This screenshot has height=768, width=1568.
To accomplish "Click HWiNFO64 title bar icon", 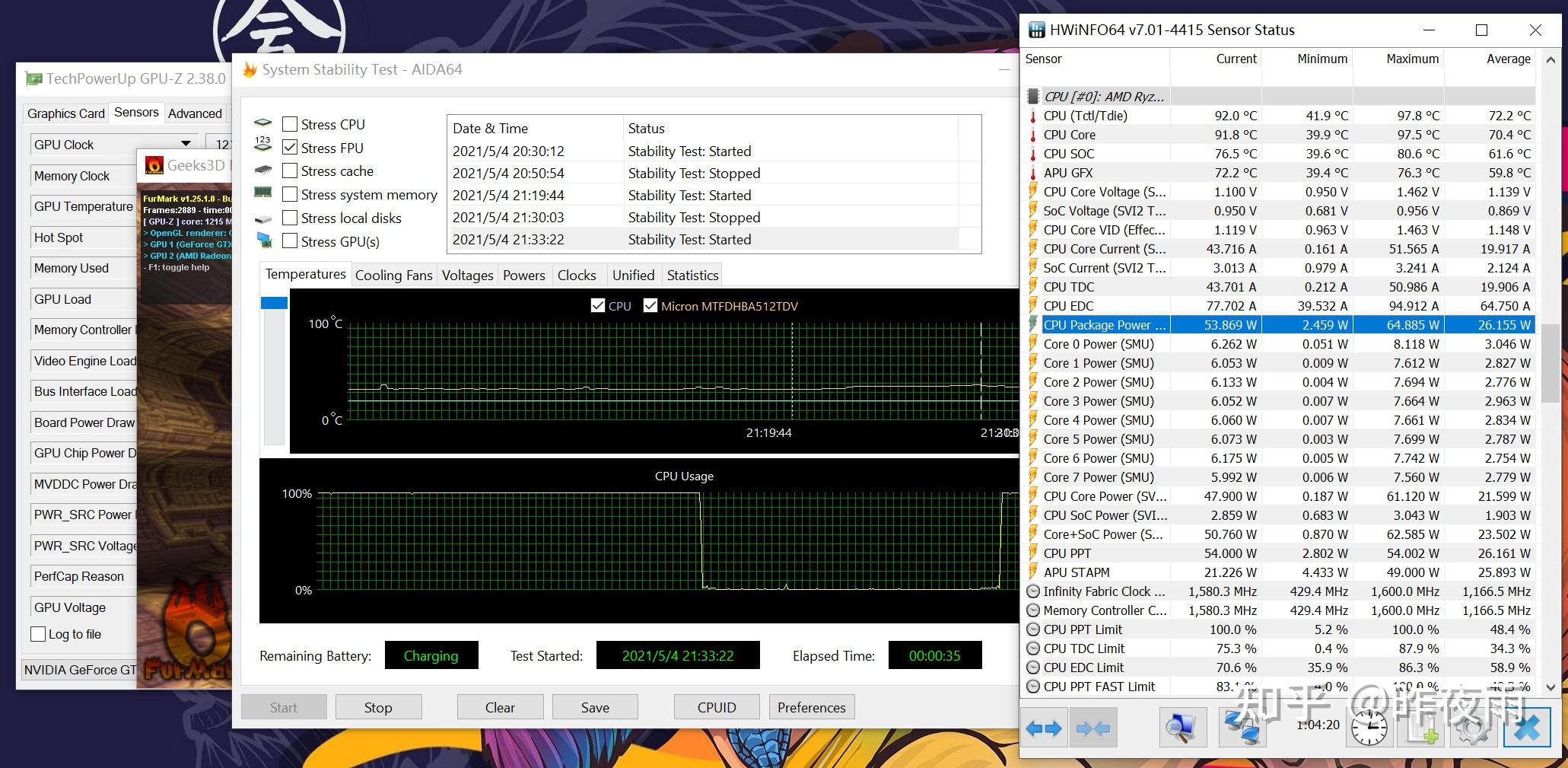I will [x=1036, y=30].
